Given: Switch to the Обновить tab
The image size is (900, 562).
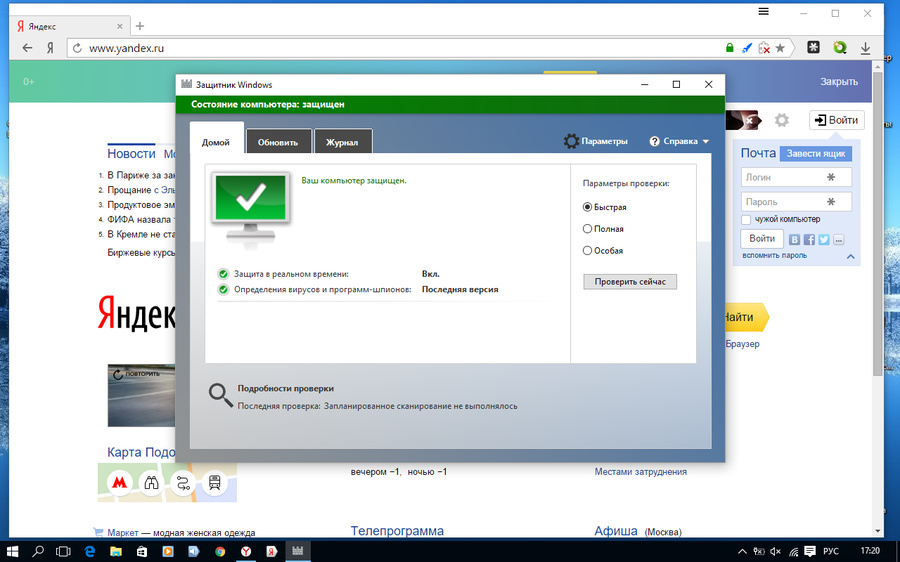Looking at the screenshot, I should coord(278,142).
